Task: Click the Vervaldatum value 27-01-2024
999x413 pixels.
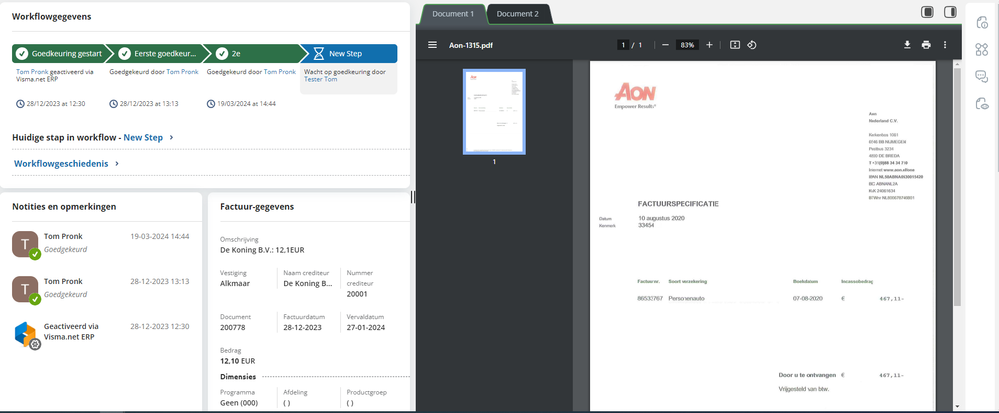Action: (x=366, y=328)
